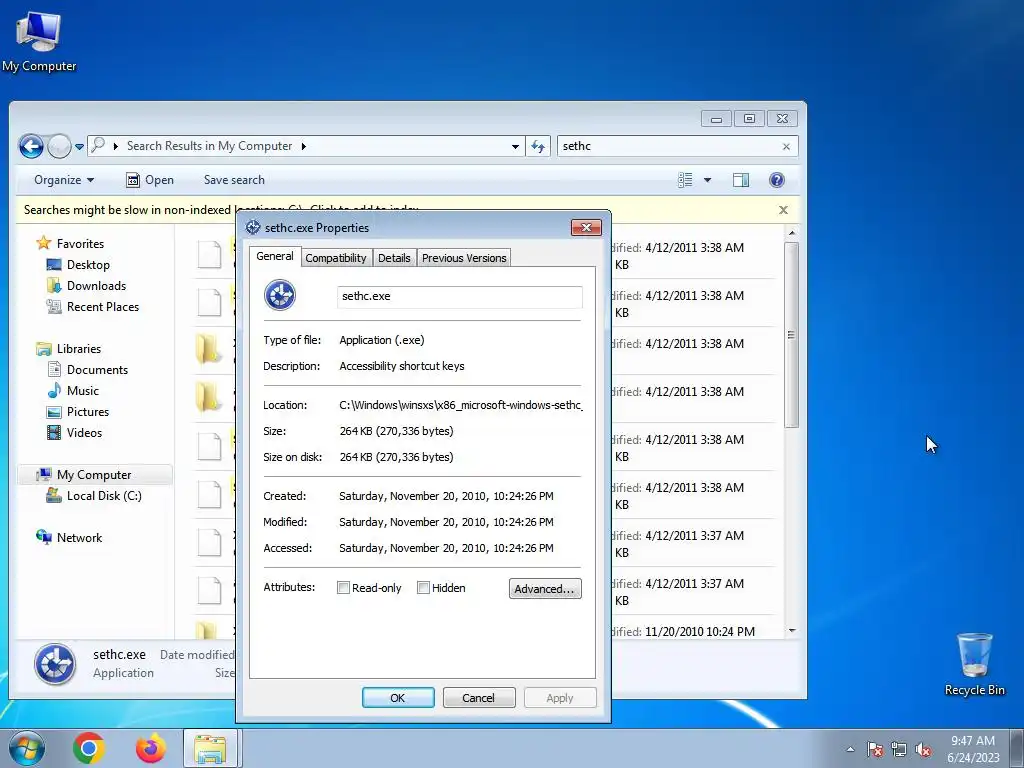Click Open in the Explorer toolbar
The image size is (1024, 768).
point(150,180)
